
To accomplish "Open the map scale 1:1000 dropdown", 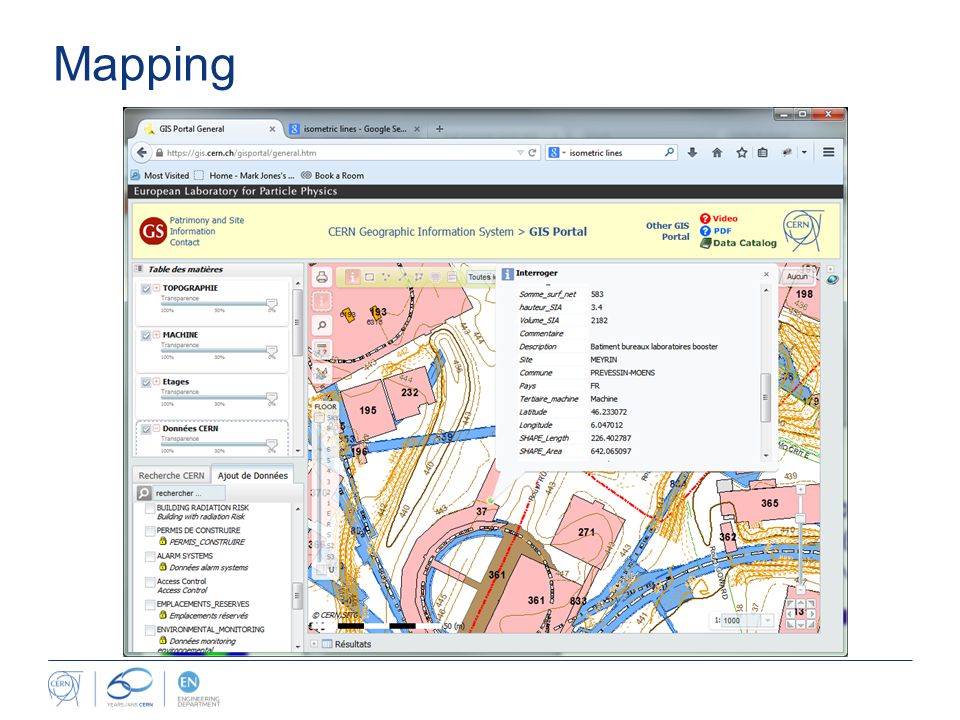I will (x=767, y=620).
